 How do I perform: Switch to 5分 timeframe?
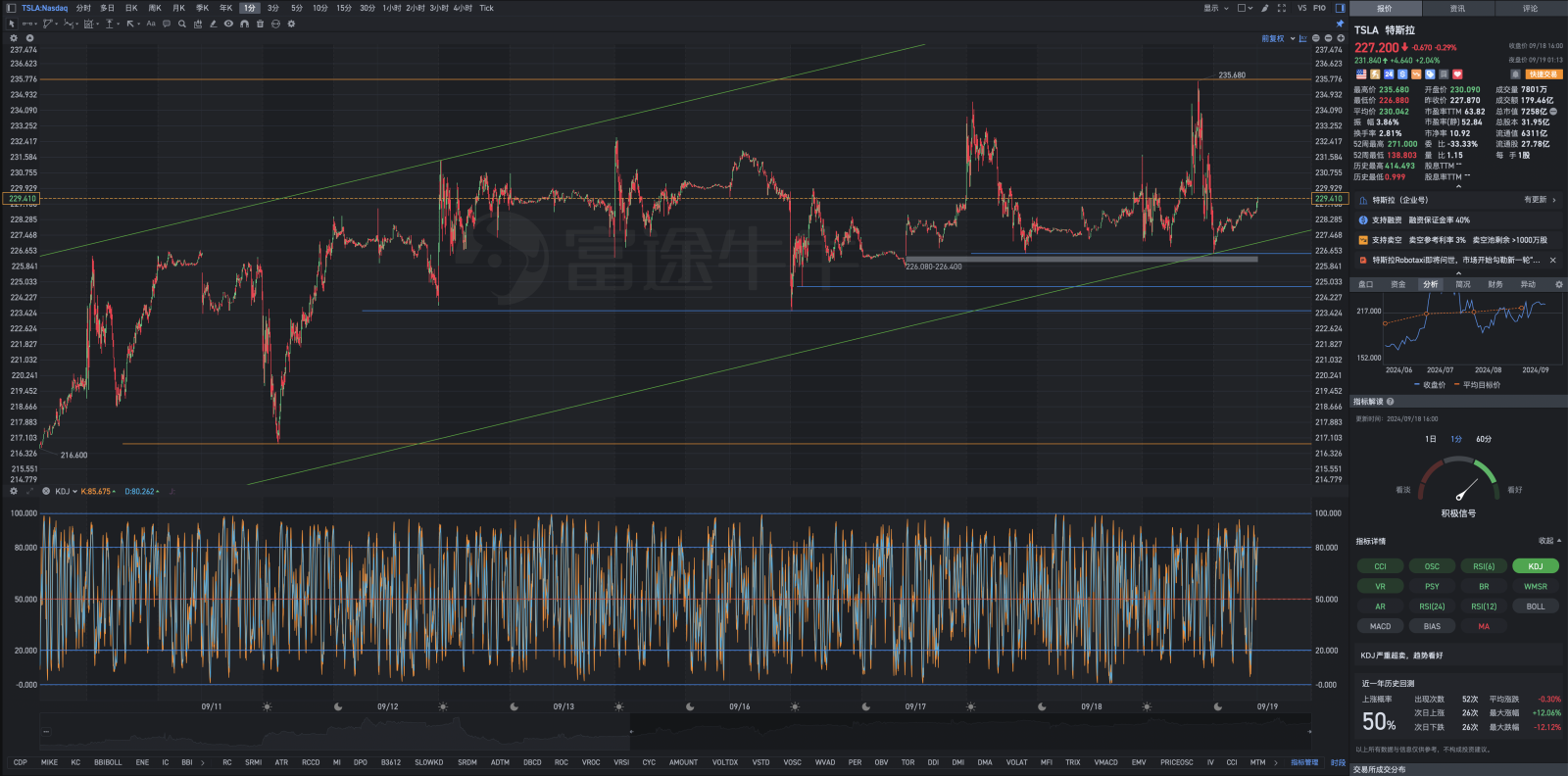click(297, 8)
